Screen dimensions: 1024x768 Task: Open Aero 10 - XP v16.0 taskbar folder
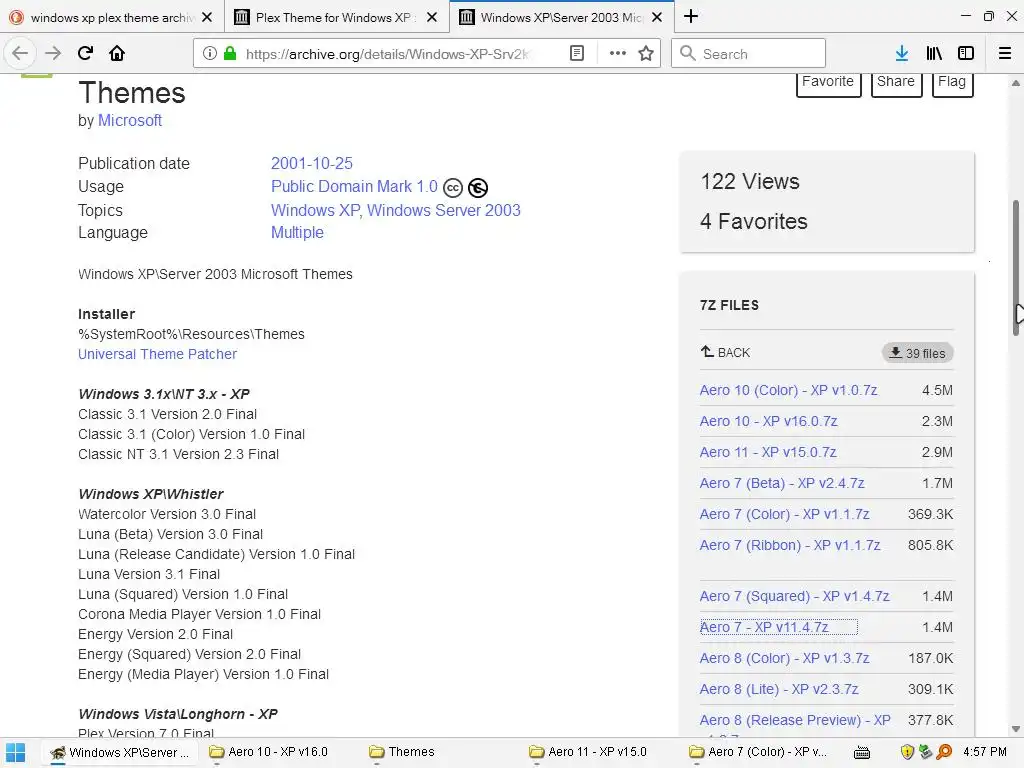pos(268,752)
